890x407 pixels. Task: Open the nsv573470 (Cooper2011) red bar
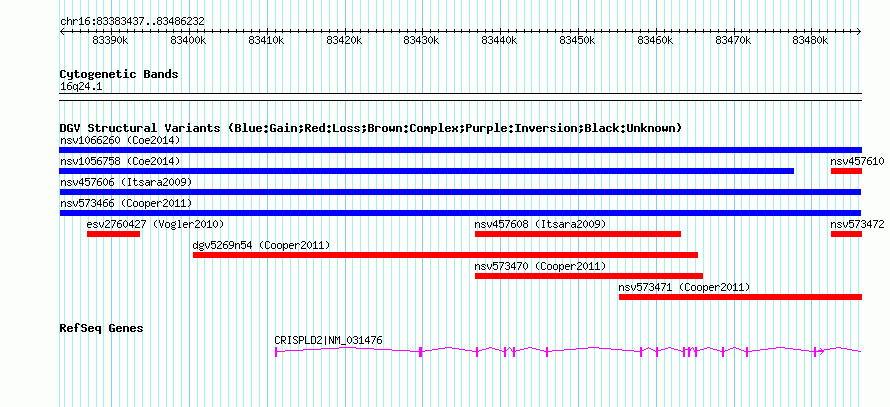coord(589,276)
